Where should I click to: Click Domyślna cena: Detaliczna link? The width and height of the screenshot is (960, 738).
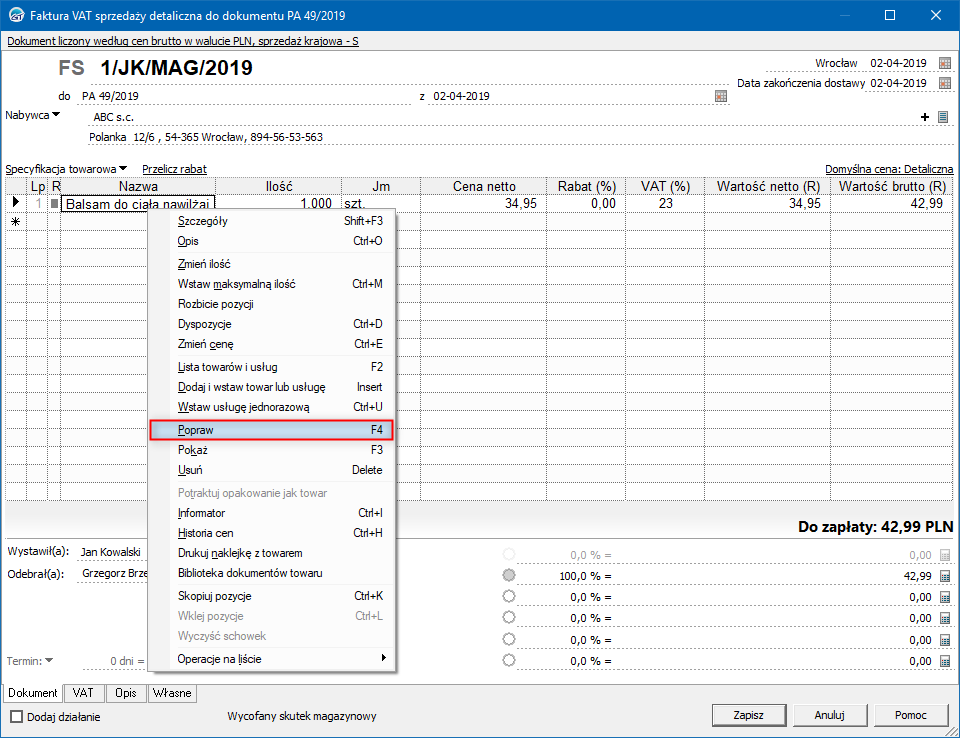pyautogui.click(x=888, y=169)
